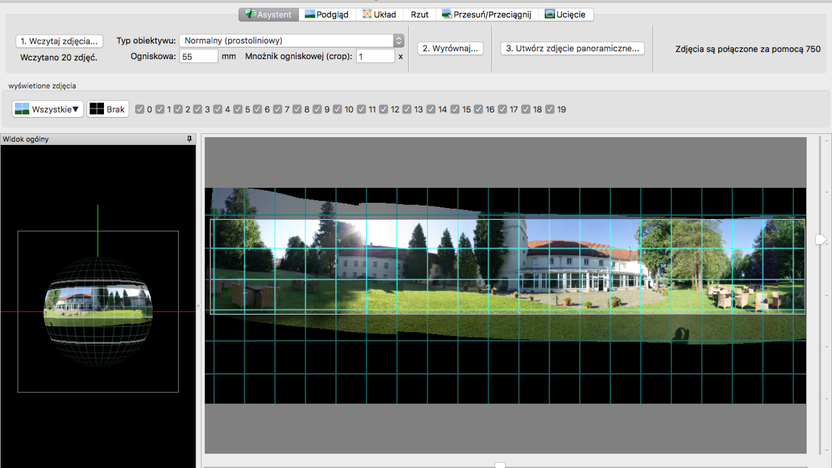
Task: Click the sphere overview preview thumbnail
Action: pos(98,311)
